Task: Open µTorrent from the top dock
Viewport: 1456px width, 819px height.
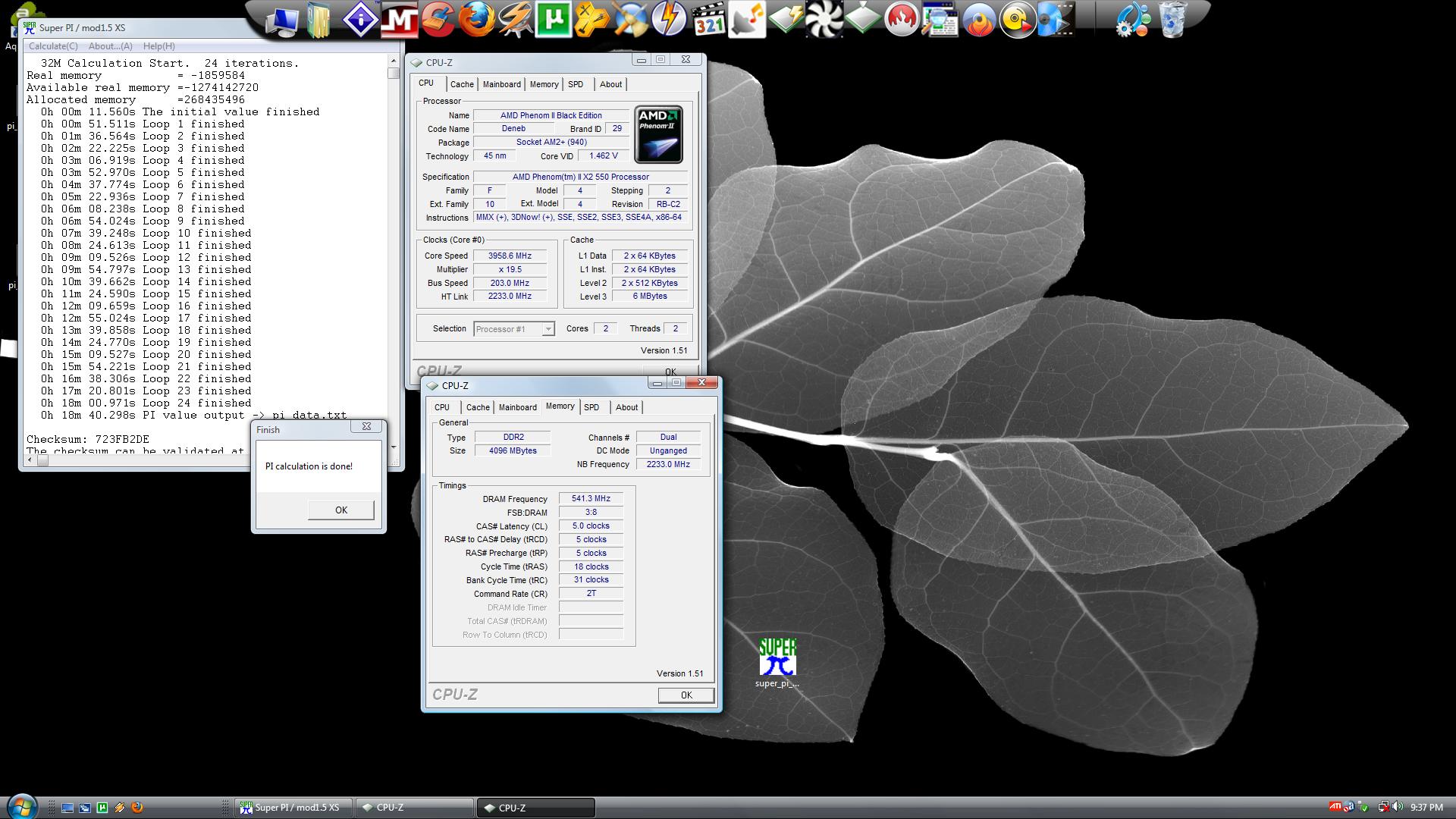Action: click(x=554, y=20)
